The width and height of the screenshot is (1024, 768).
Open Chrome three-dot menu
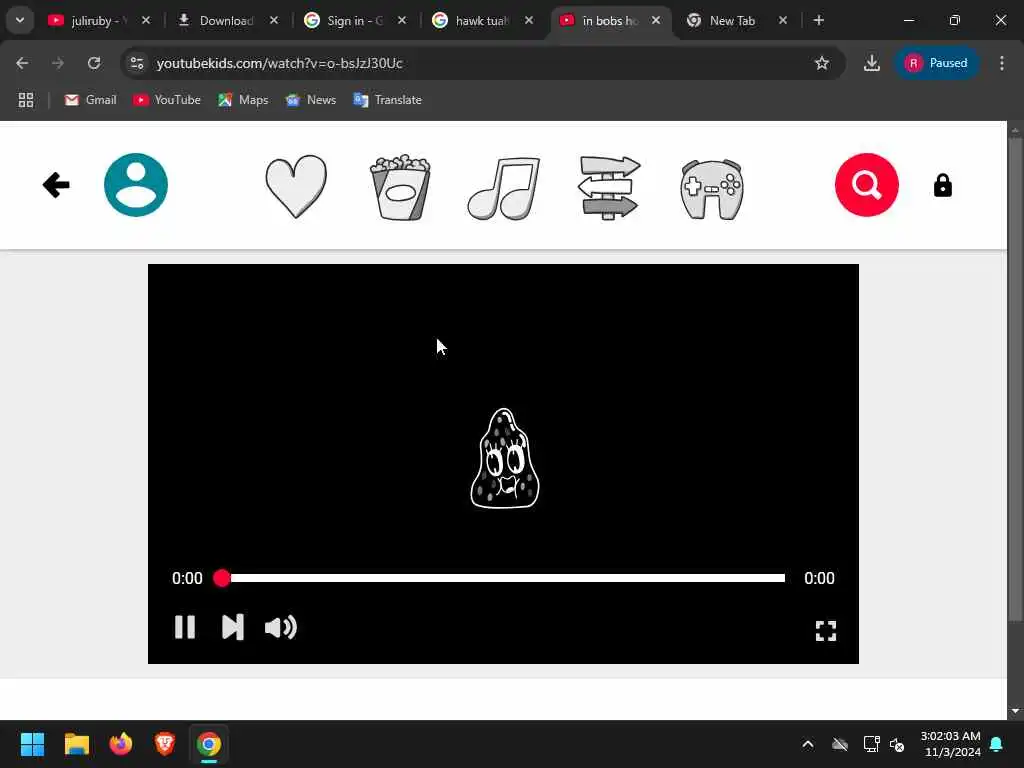pyautogui.click(x=1002, y=63)
